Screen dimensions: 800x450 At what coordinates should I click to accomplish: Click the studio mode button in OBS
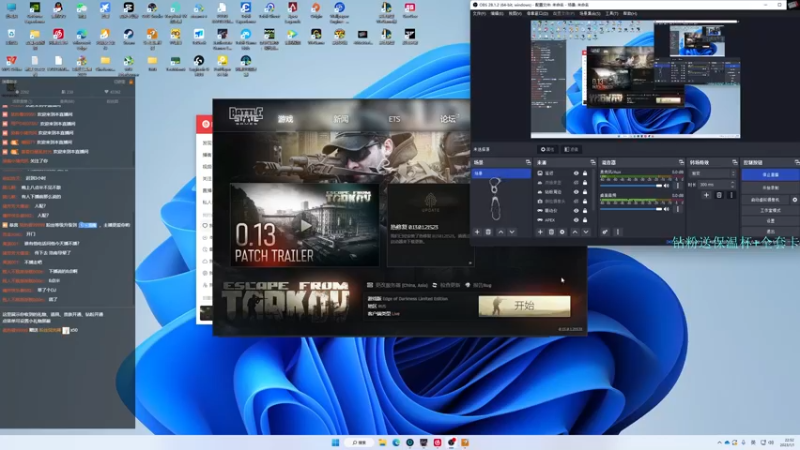coord(770,210)
